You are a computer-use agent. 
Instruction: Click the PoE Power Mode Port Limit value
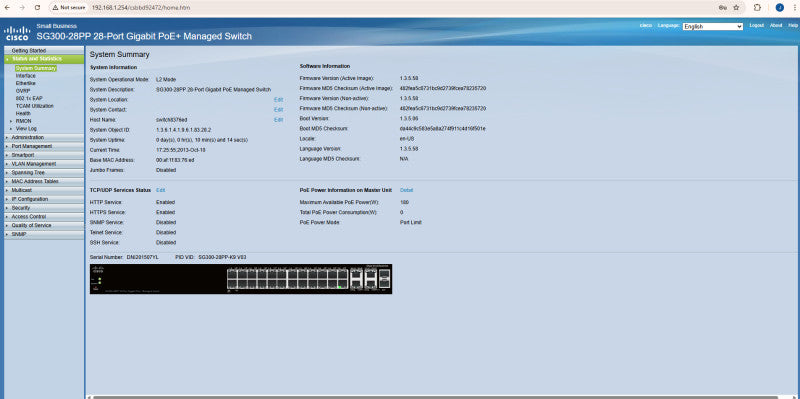[411, 222]
